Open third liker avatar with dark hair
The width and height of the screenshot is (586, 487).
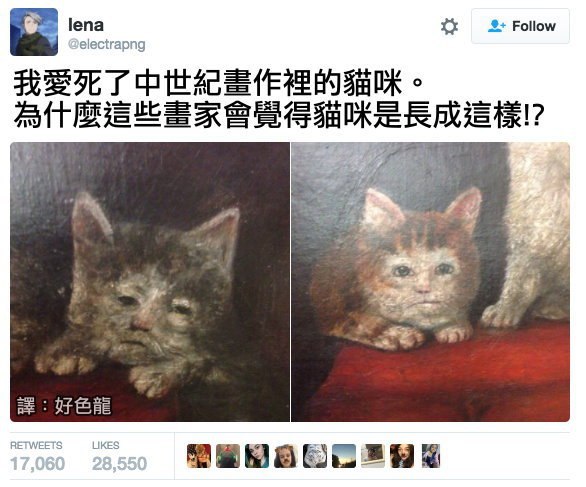pos(257,456)
